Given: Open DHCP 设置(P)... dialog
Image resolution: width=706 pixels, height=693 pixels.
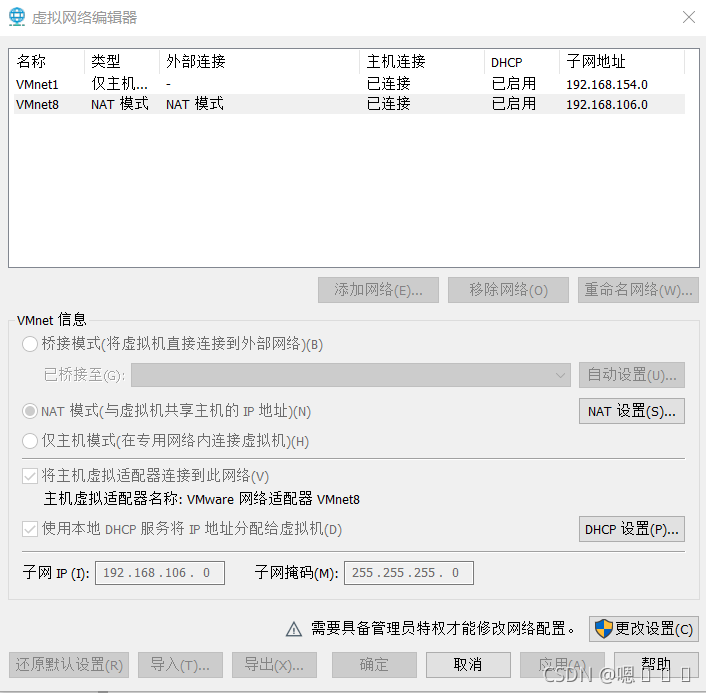Looking at the screenshot, I should (x=632, y=529).
